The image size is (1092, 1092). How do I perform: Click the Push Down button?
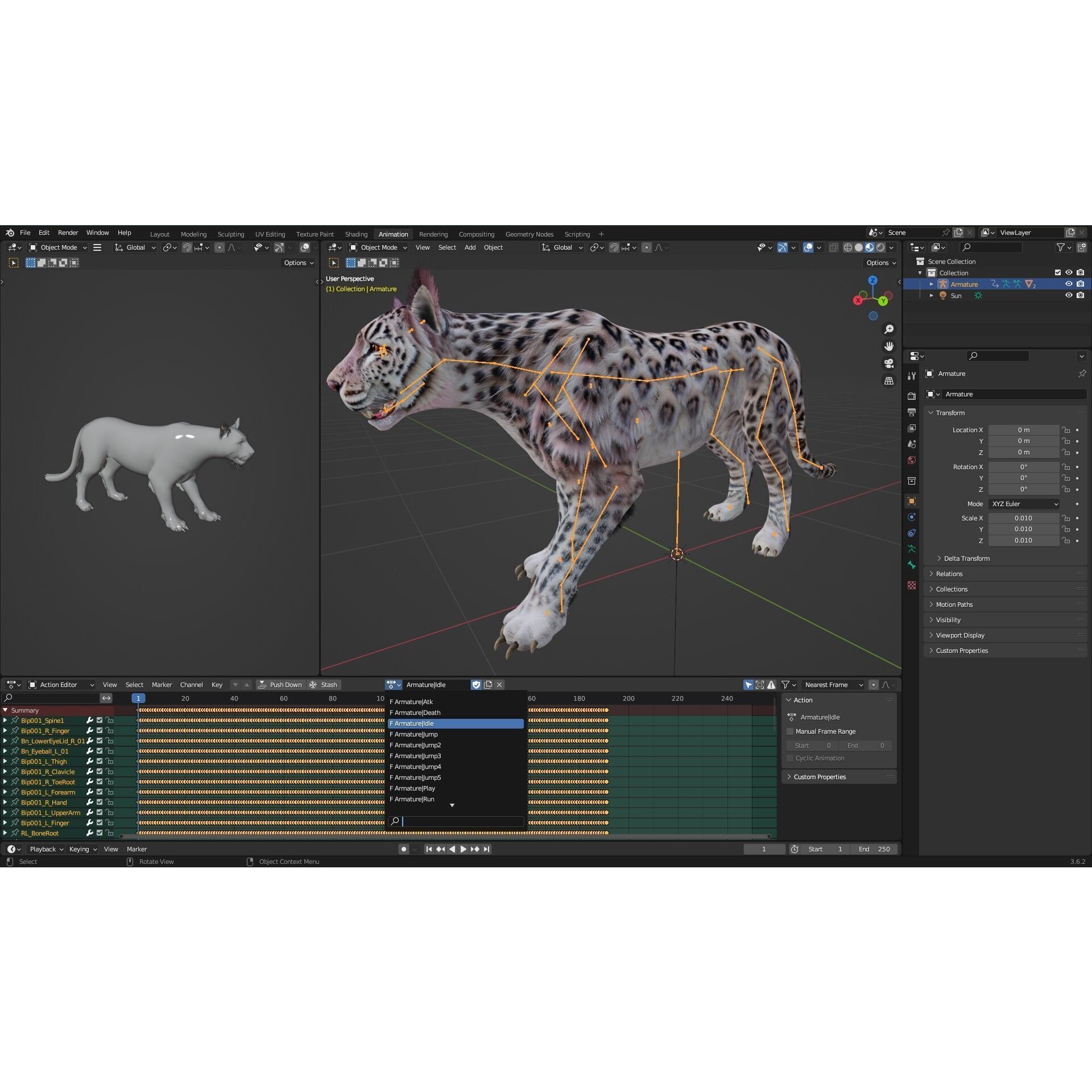point(281,685)
